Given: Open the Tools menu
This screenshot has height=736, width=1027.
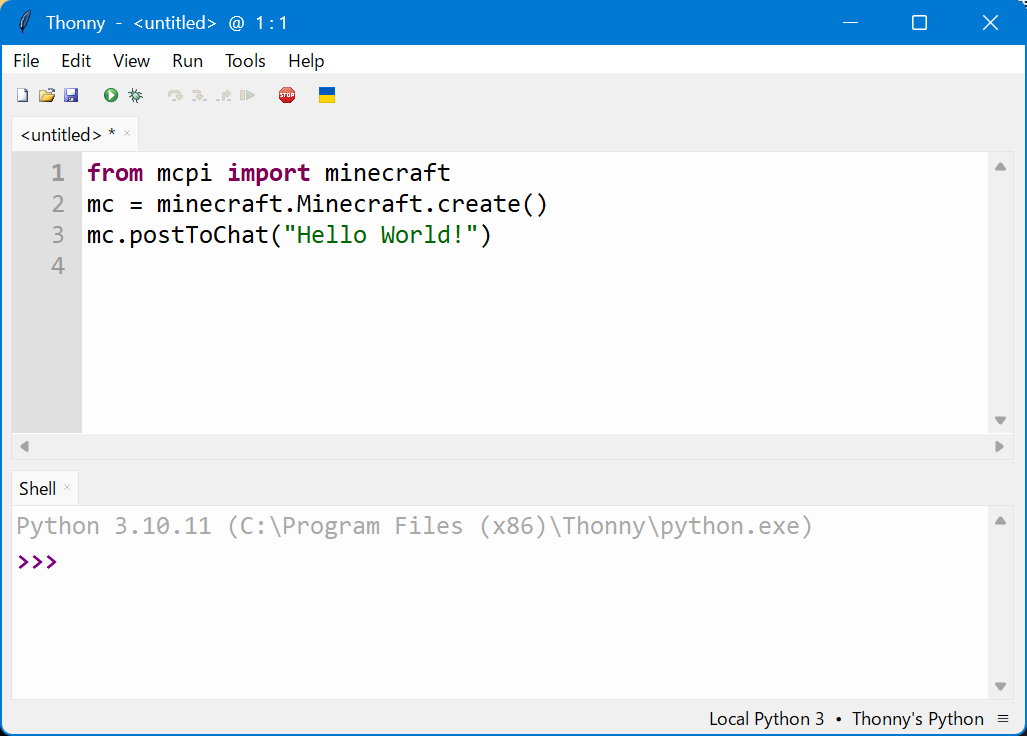Looking at the screenshot, I should [x=245, y=61].
